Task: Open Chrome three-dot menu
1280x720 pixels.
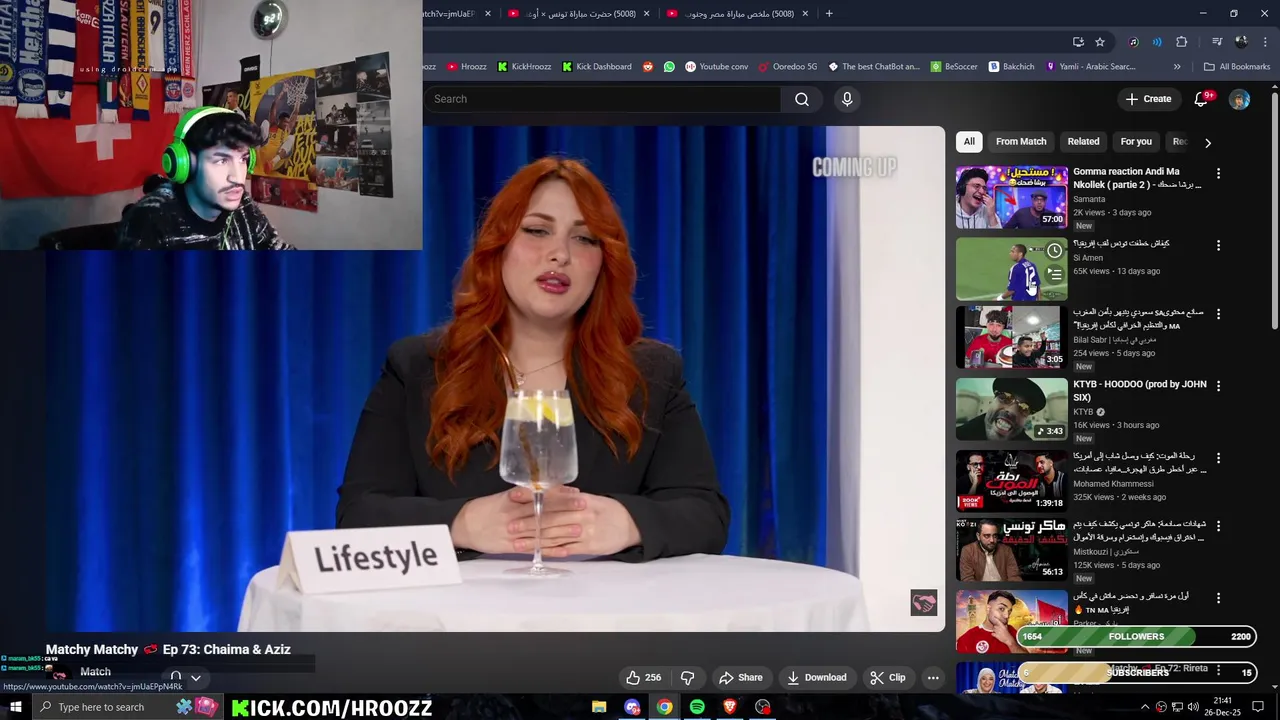Action: click(x=1265, y=42)
